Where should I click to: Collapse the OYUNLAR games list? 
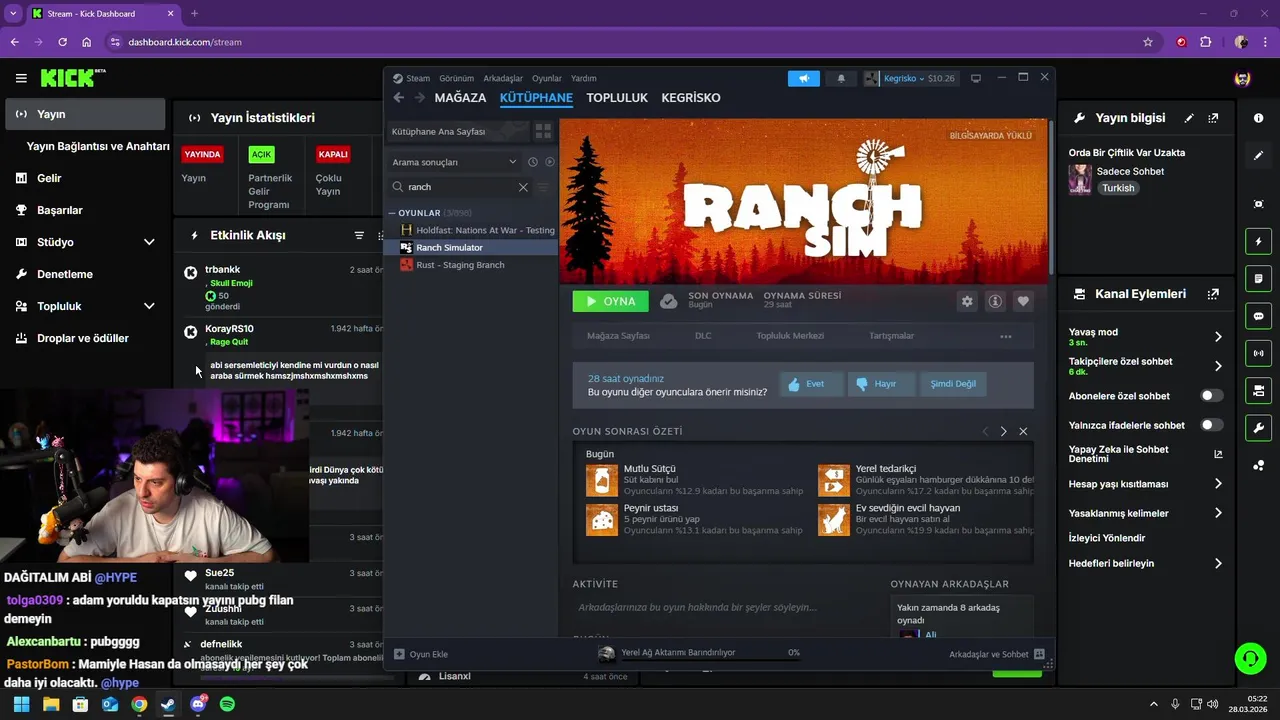(x=392, y=213)
